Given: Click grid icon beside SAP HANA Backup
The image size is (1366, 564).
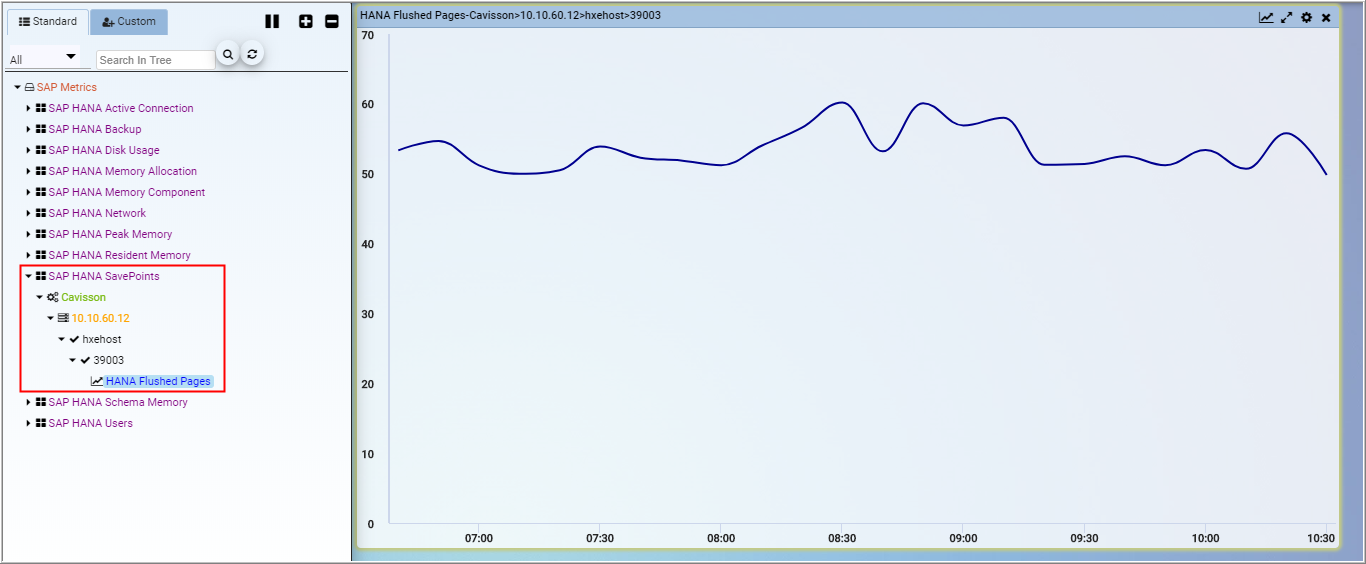Looking at the screenshot, I should click(x=41, y=129).
